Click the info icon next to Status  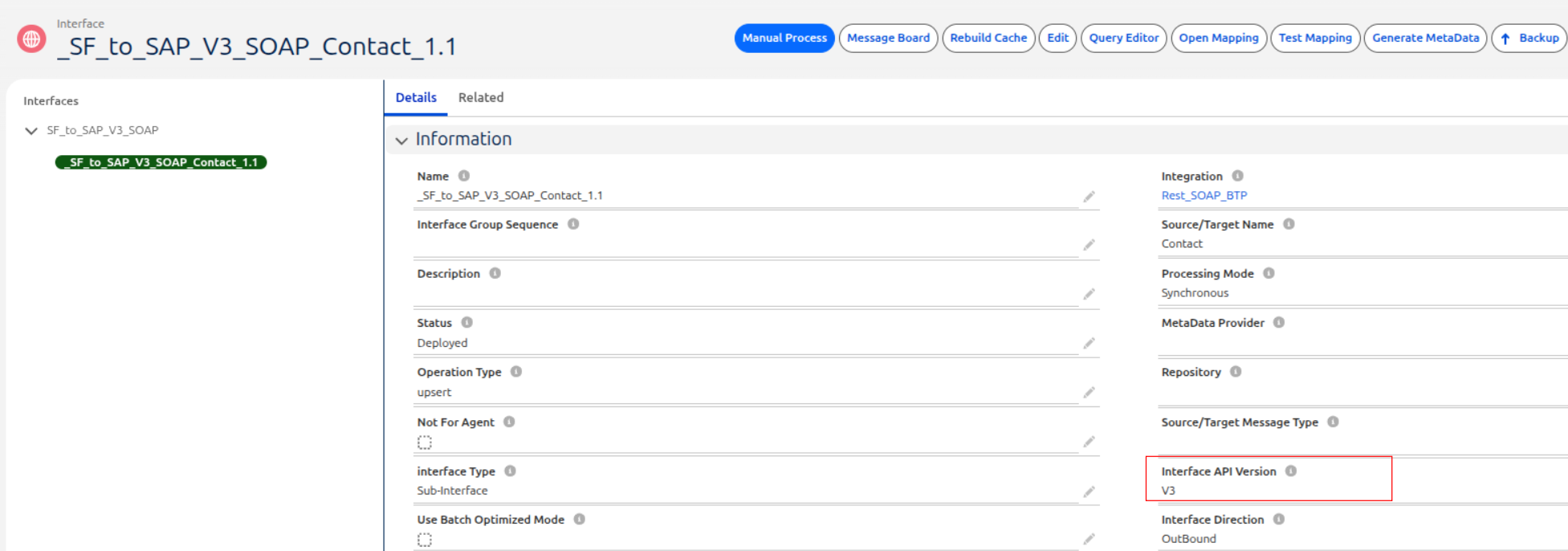pos(467,322)
